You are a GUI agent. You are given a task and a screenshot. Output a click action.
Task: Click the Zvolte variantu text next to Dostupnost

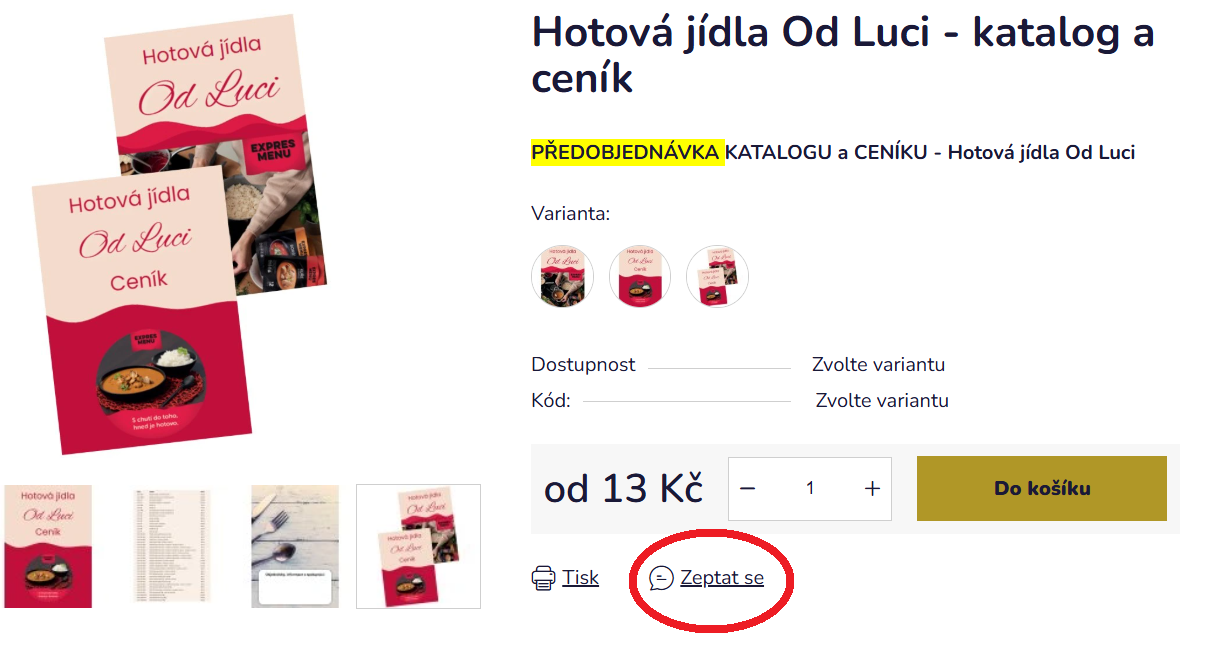pos(878,364)
